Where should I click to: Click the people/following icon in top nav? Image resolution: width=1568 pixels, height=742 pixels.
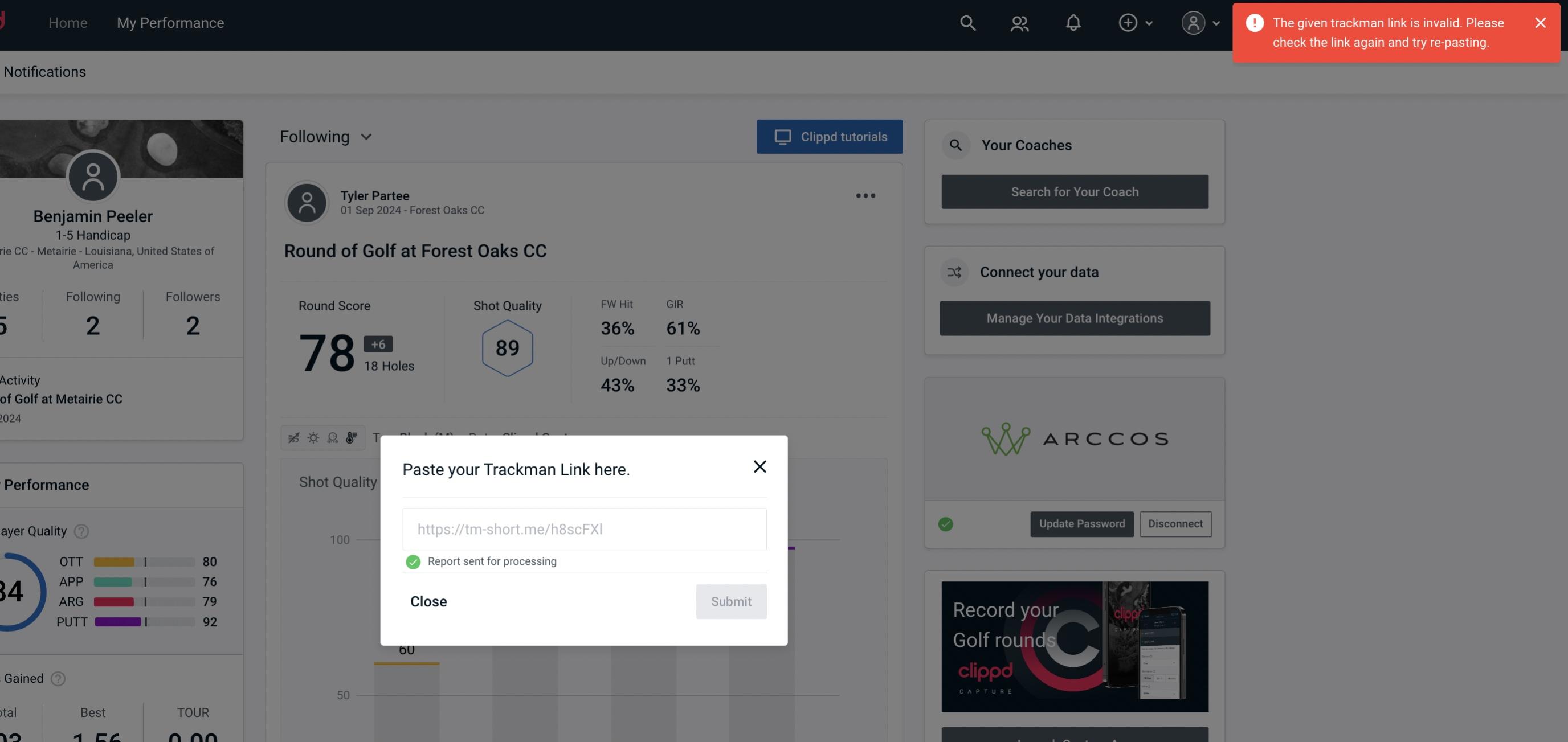coord(1019,22)
